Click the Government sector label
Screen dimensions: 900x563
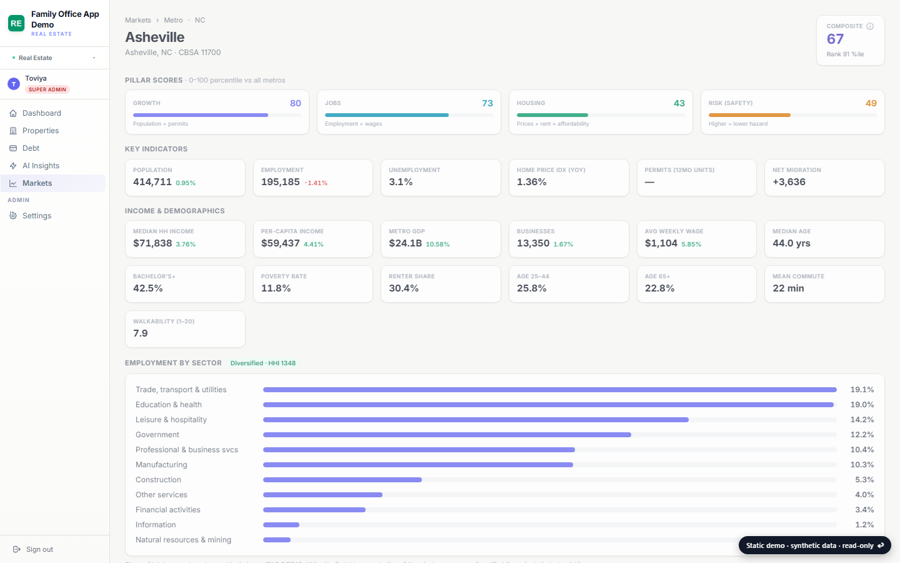tap(157, 434)
